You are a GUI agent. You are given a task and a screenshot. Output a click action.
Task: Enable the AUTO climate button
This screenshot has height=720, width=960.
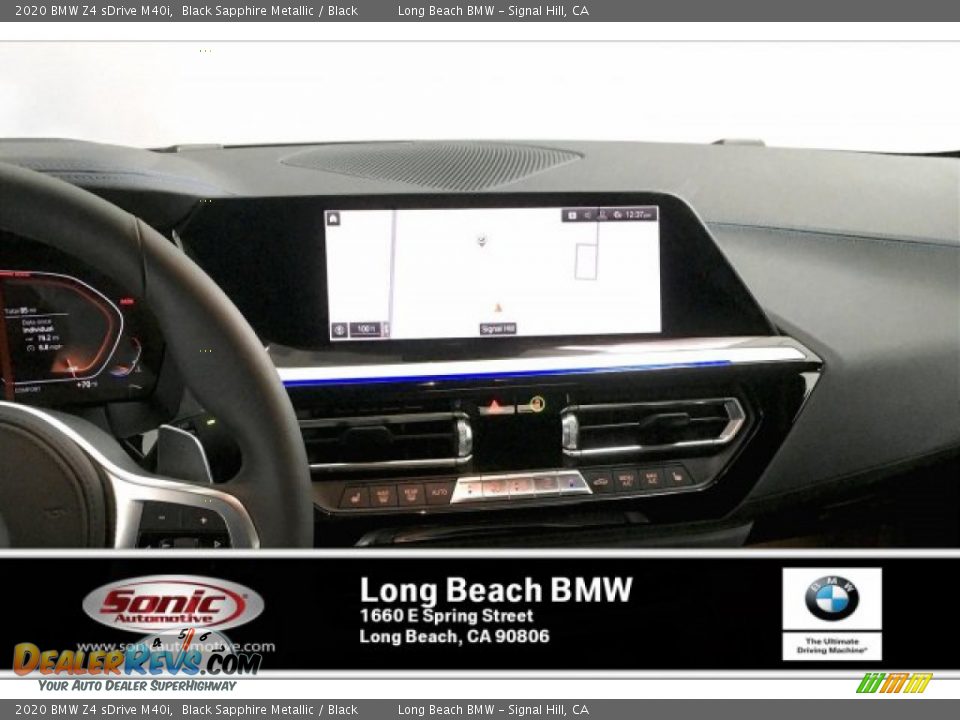pyautogui.click(x=439, y=492)
